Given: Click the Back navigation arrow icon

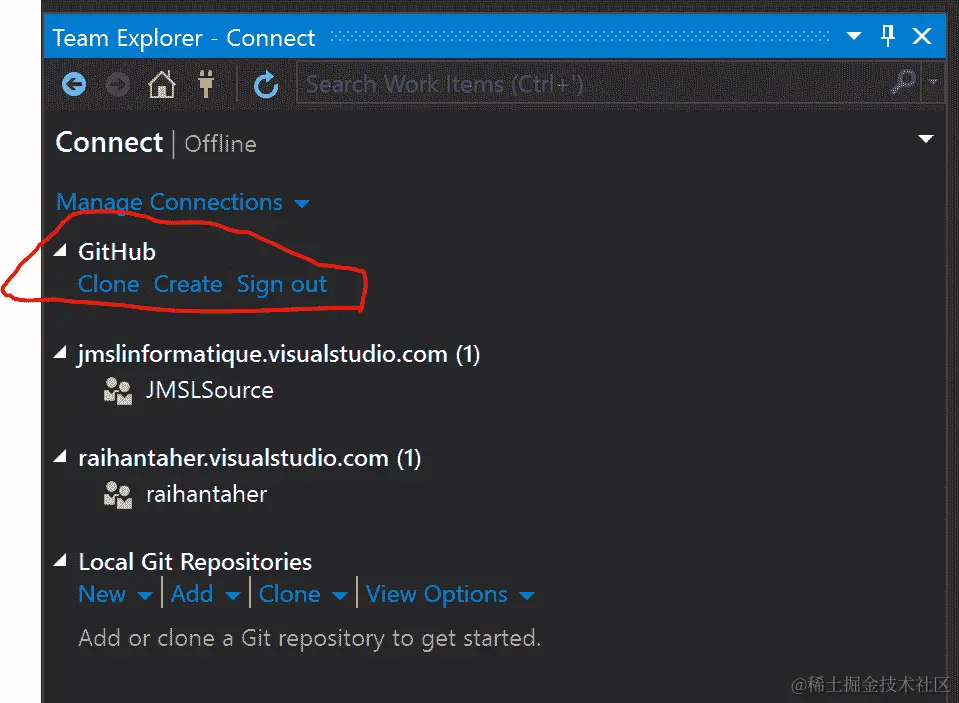Looking at the screenshot, I should [x=74, y=84].
